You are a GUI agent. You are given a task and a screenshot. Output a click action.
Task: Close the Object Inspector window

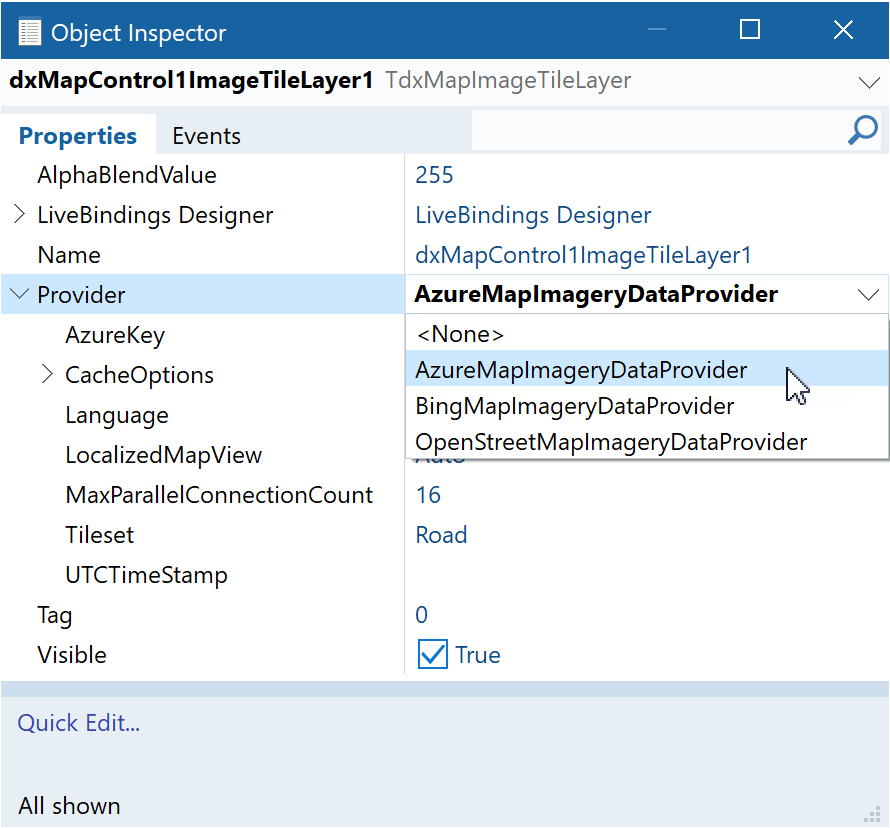(x=843, y=30)
